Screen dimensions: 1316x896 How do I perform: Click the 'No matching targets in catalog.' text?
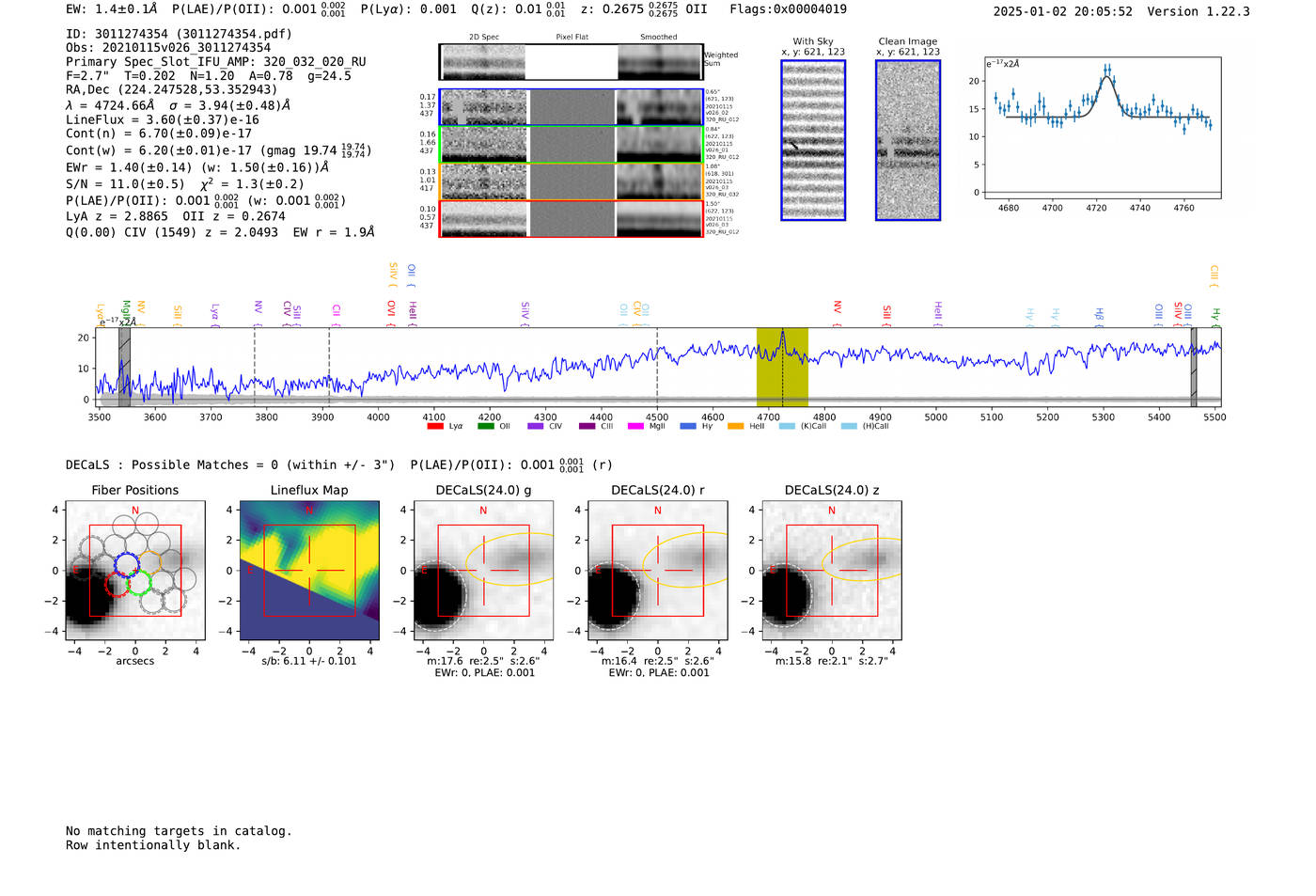[x=179, y=831]
